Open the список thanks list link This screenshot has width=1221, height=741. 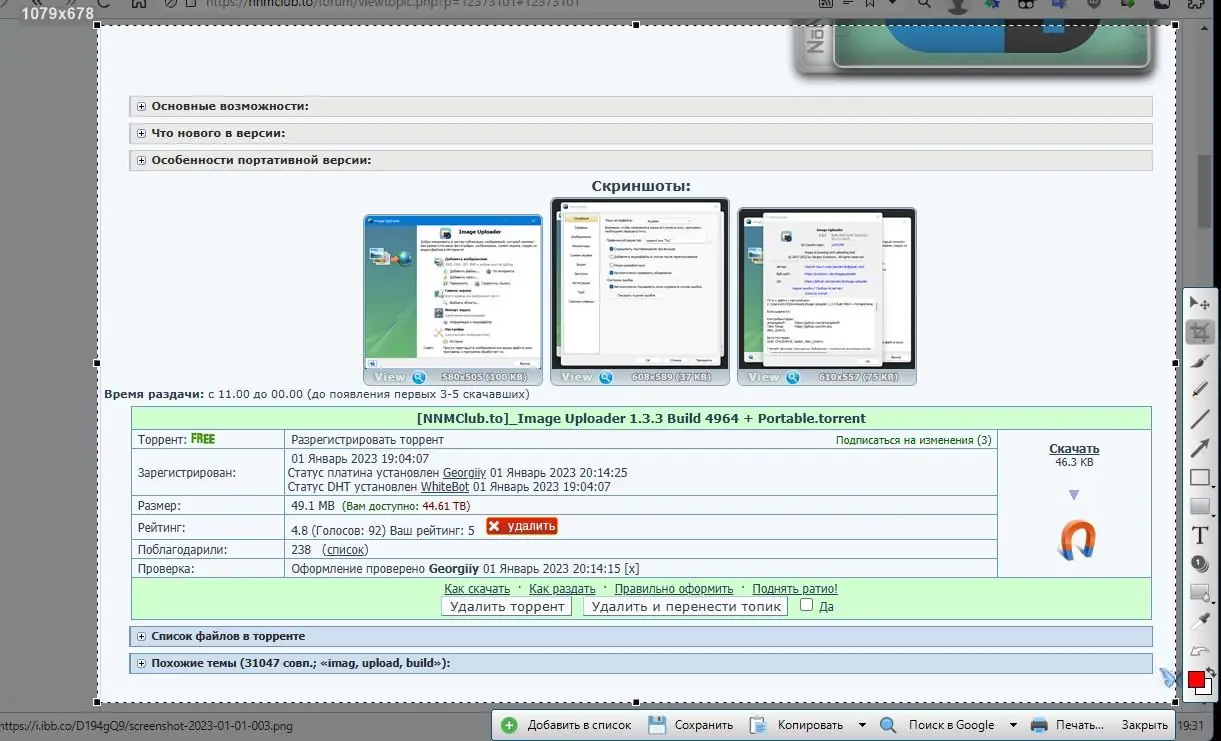(x=345, y=550)
